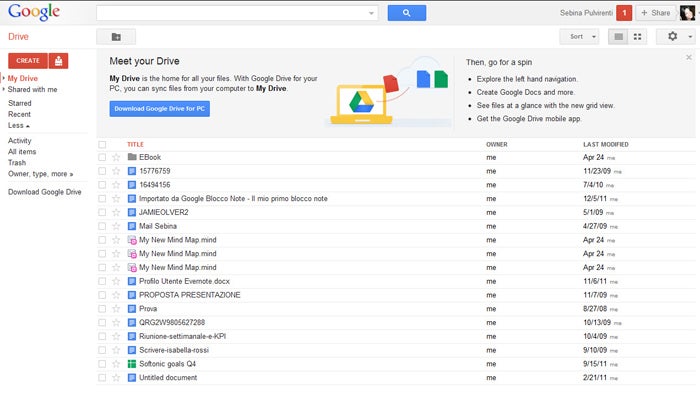Open the search options dropdown arrow
This screenshot has width=700, height=395.
pyautogui.click(x=371, y=13)
